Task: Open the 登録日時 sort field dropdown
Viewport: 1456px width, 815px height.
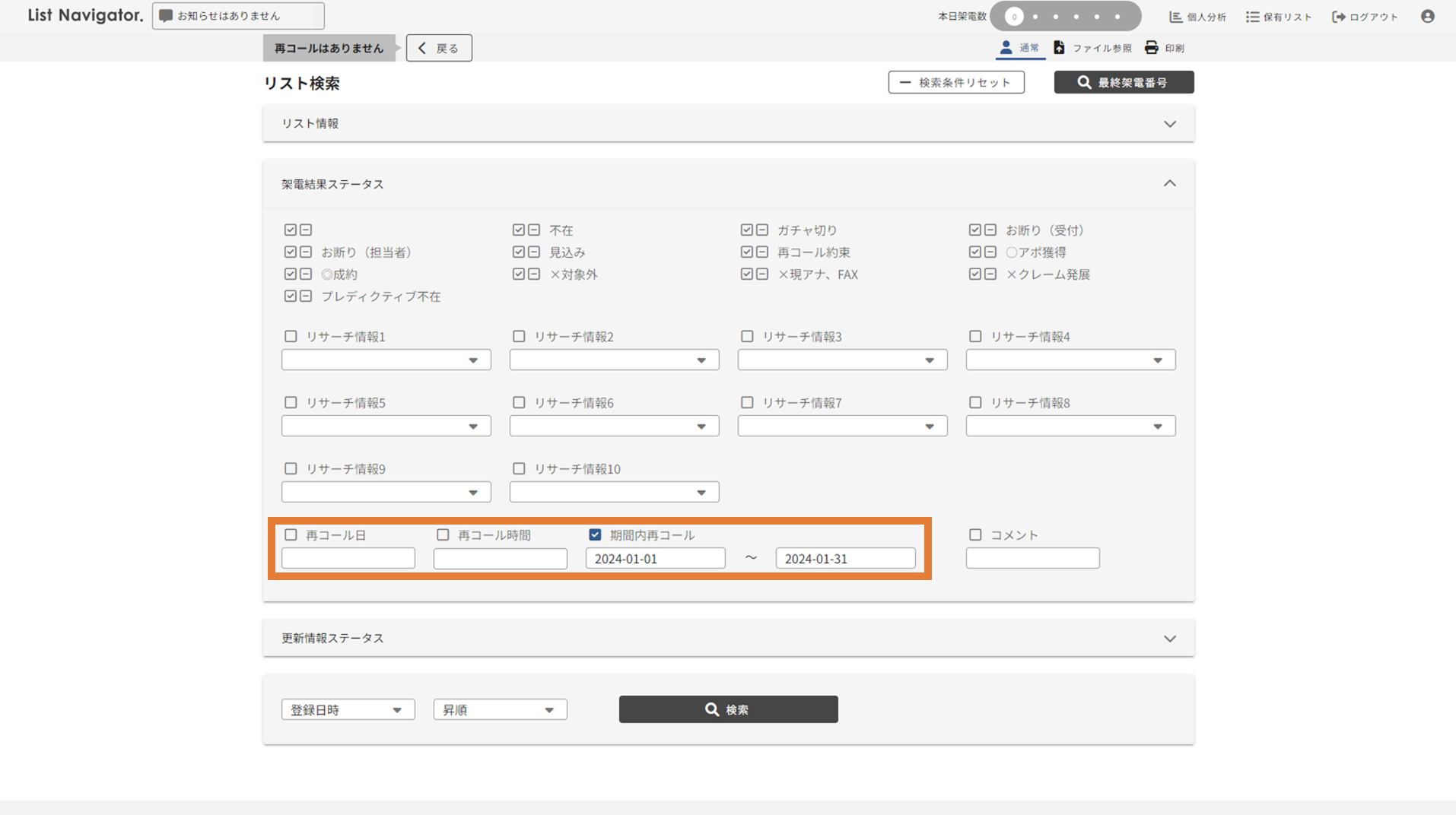Action: [348, 709]
